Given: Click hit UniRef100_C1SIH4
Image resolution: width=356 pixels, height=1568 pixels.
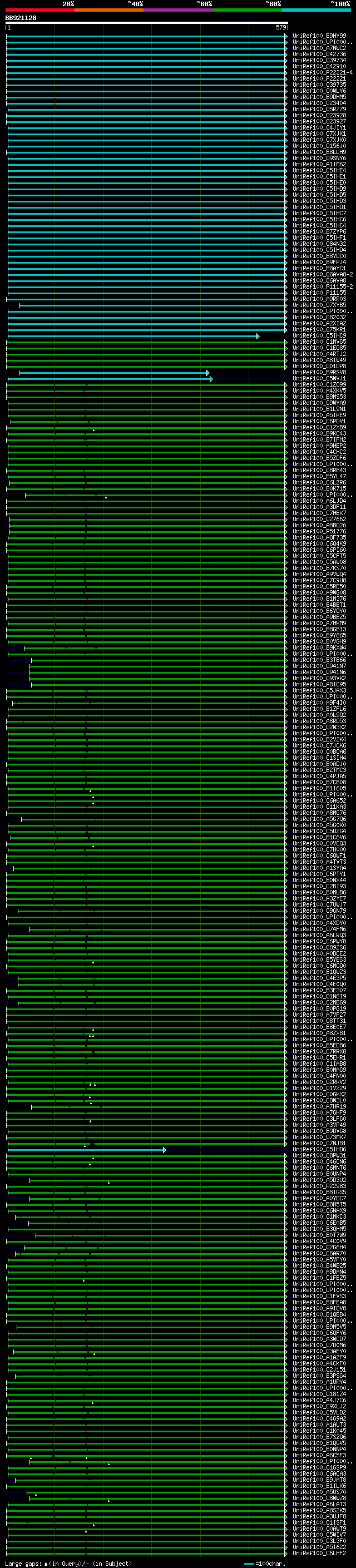Looking at the screenshot, I should click(x=319, y=758).
